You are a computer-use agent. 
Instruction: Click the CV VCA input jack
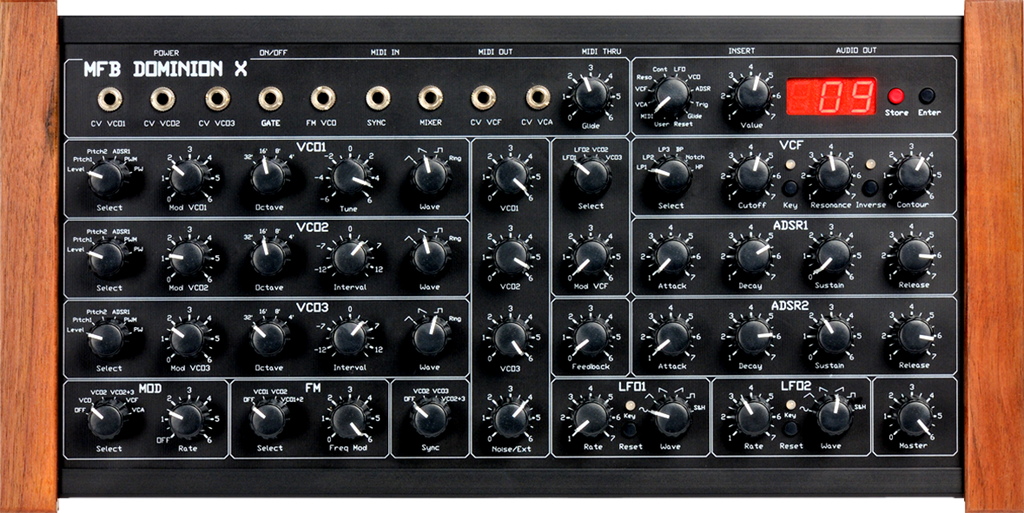538,98
